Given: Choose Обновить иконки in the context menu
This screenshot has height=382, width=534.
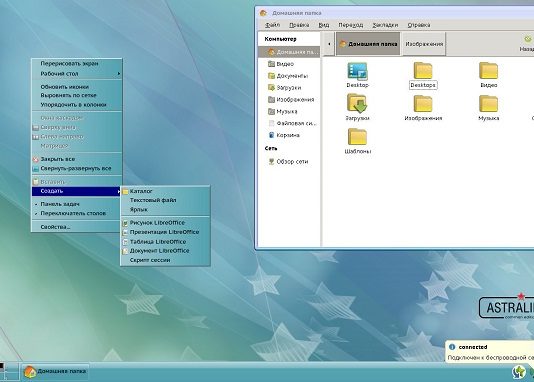Looking at the screenshot, I should (x=77, y=87).
